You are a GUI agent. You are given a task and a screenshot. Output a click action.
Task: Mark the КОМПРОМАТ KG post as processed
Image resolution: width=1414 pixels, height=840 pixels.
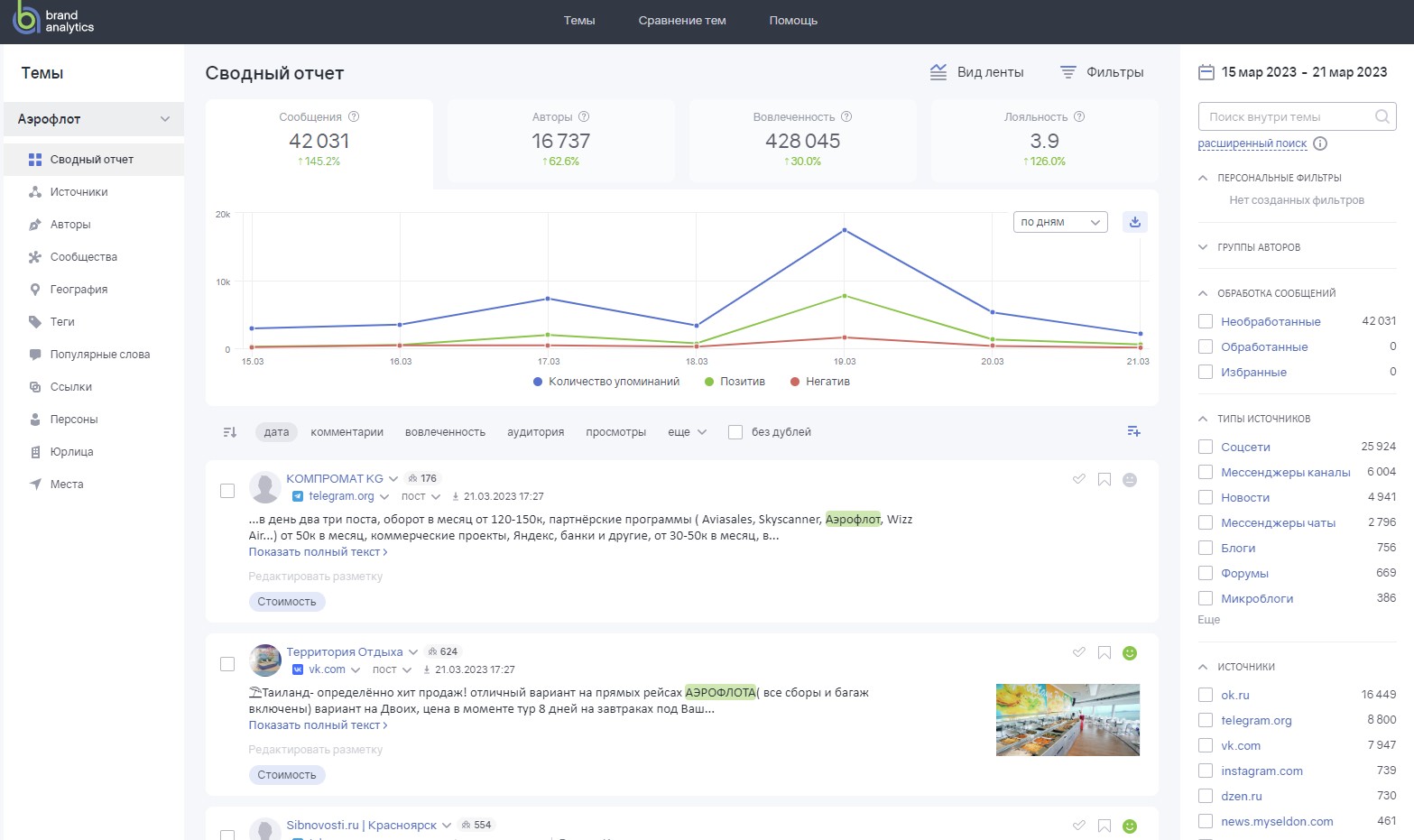[1079, 479]
